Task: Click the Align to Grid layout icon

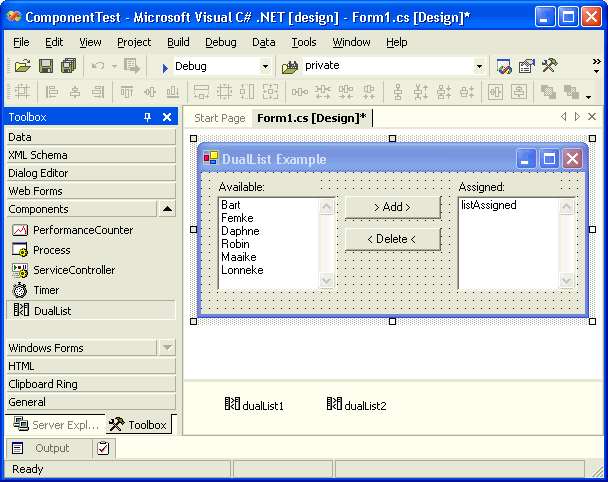Action: pos(22,92)
